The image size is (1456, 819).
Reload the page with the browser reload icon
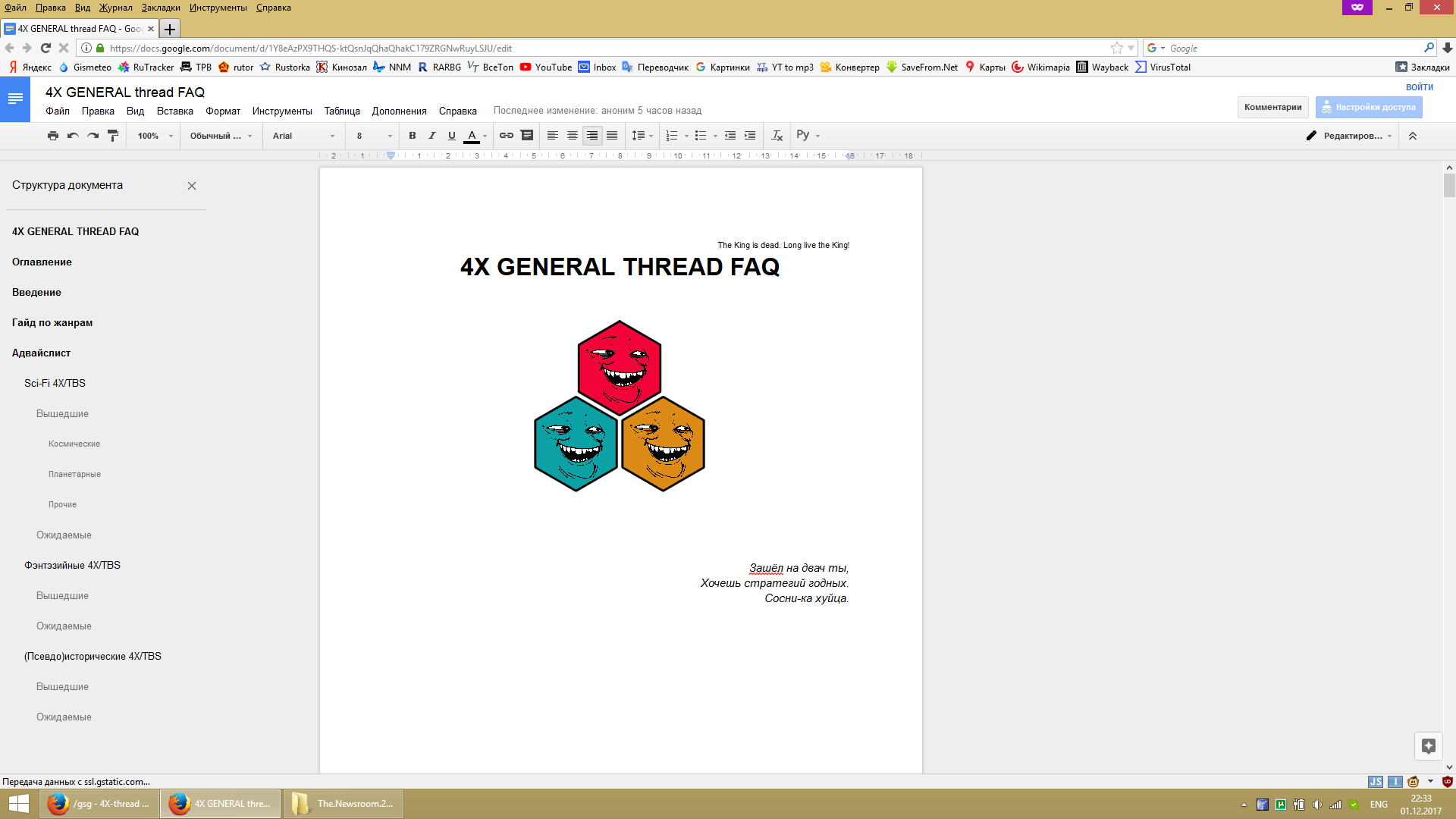point(45,48)
